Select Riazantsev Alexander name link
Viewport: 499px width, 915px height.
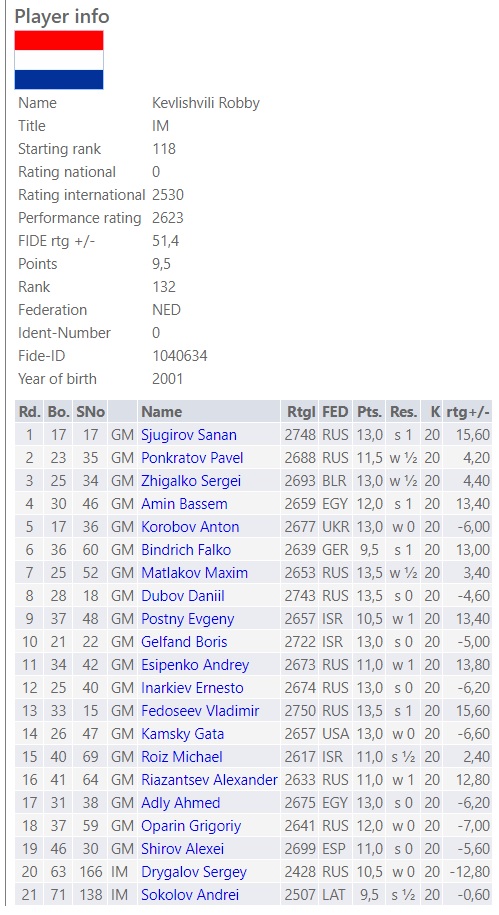click(x=209, y=780)
